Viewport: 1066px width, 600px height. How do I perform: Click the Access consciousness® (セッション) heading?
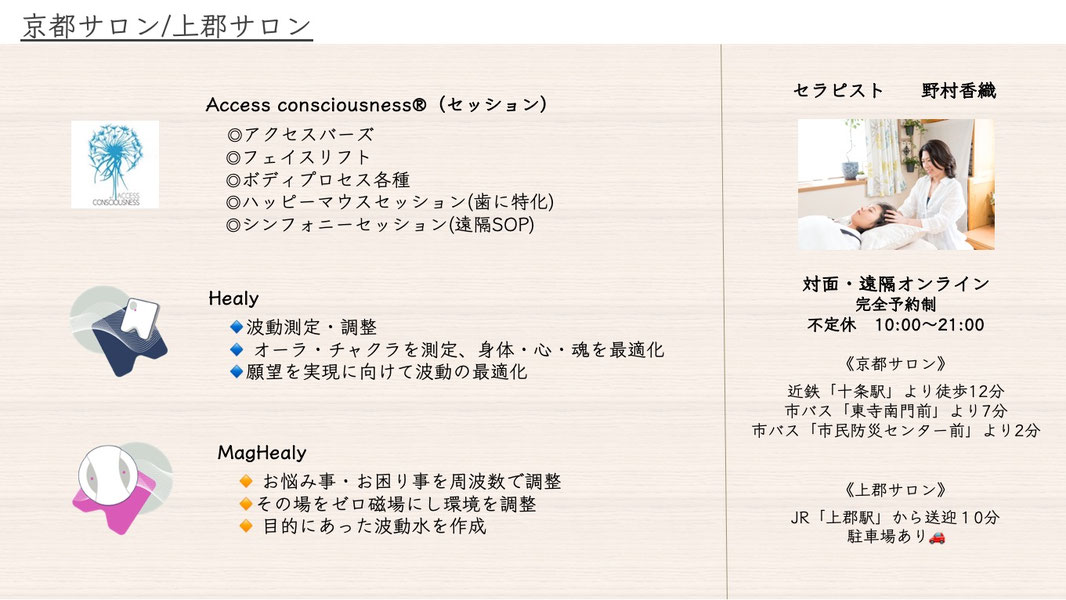[376, 105]
